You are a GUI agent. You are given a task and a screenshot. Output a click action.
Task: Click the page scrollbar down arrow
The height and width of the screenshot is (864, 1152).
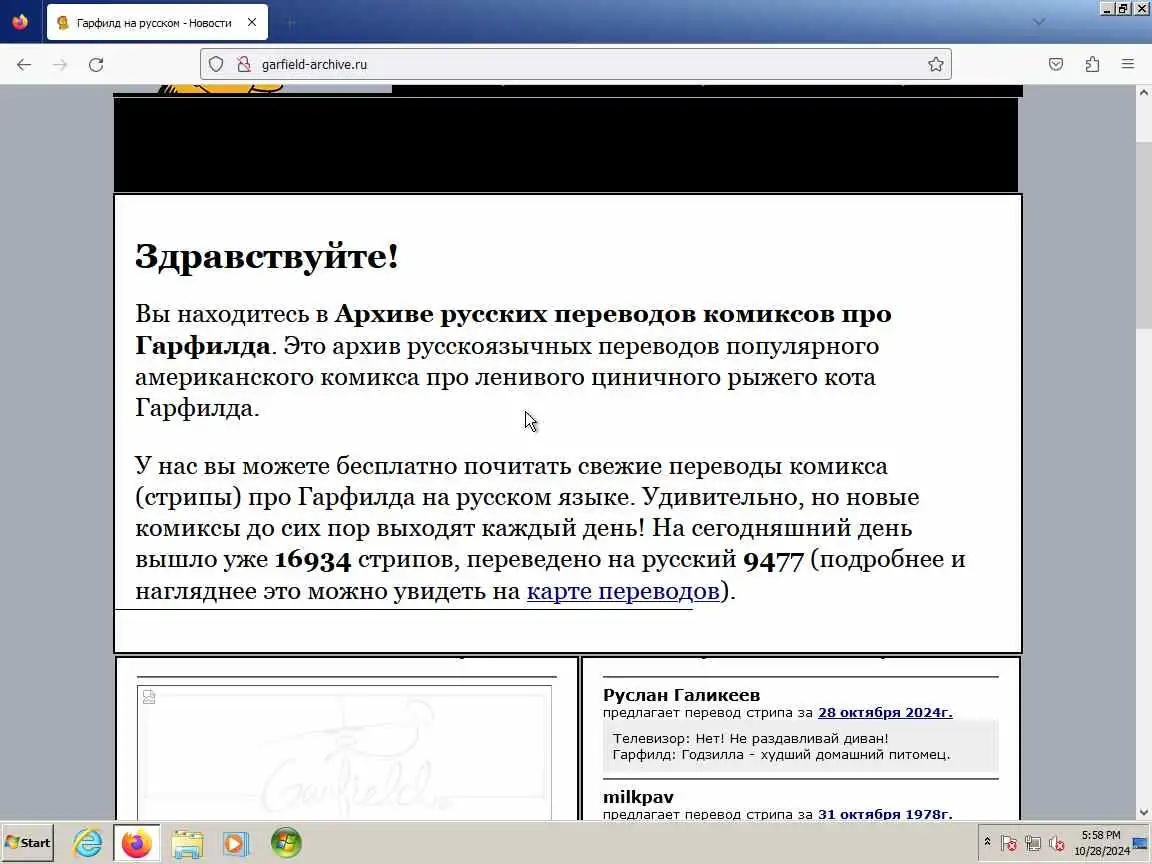coord(1143,813)
